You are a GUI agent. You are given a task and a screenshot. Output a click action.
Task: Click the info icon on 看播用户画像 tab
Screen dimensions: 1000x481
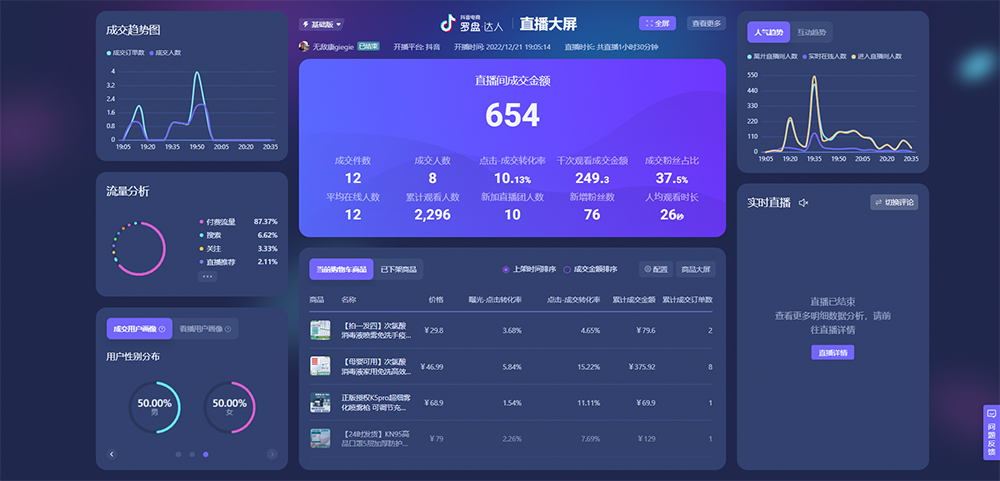coord(227,329)
